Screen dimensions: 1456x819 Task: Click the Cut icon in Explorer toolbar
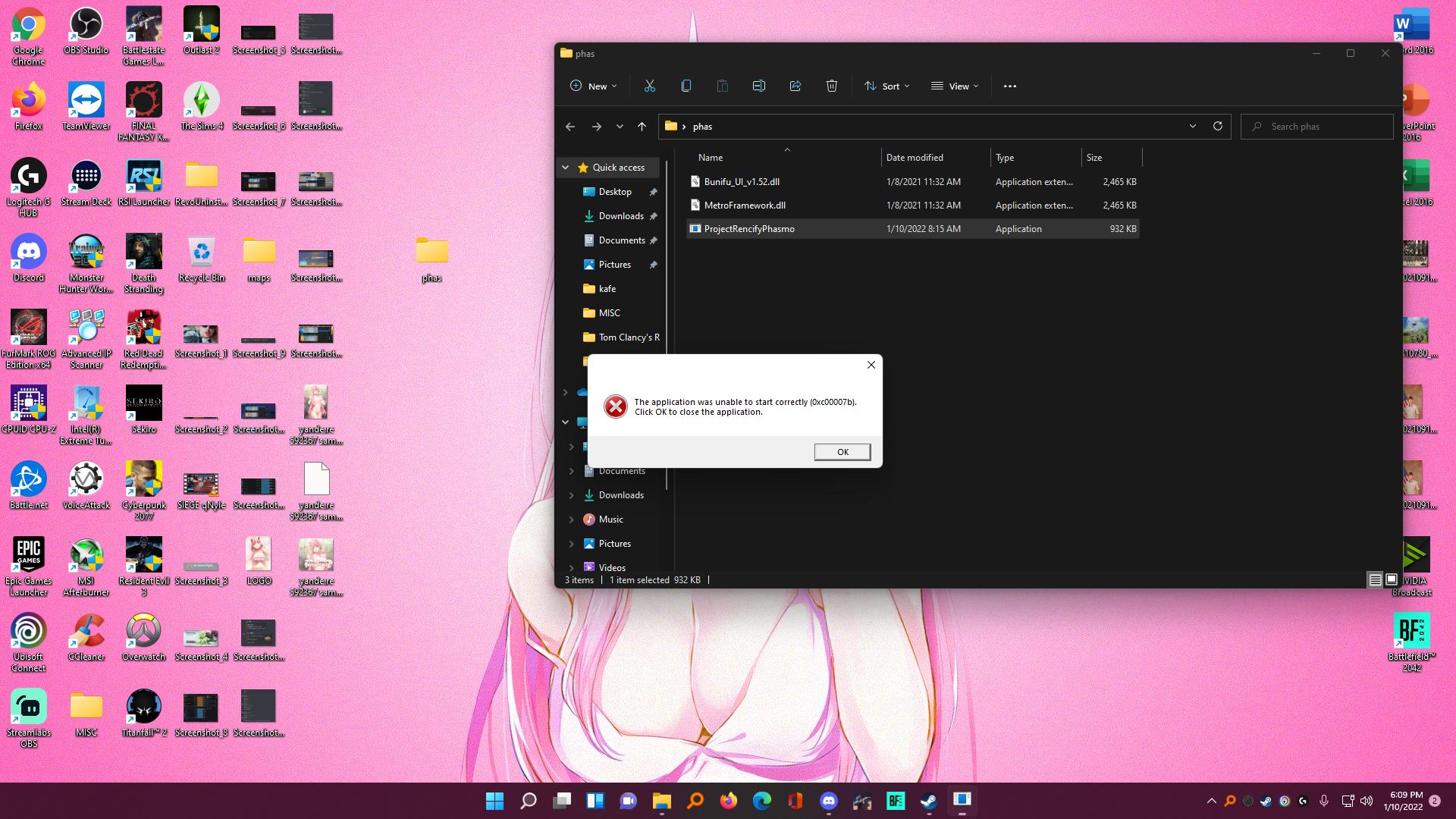coord(649,86)
